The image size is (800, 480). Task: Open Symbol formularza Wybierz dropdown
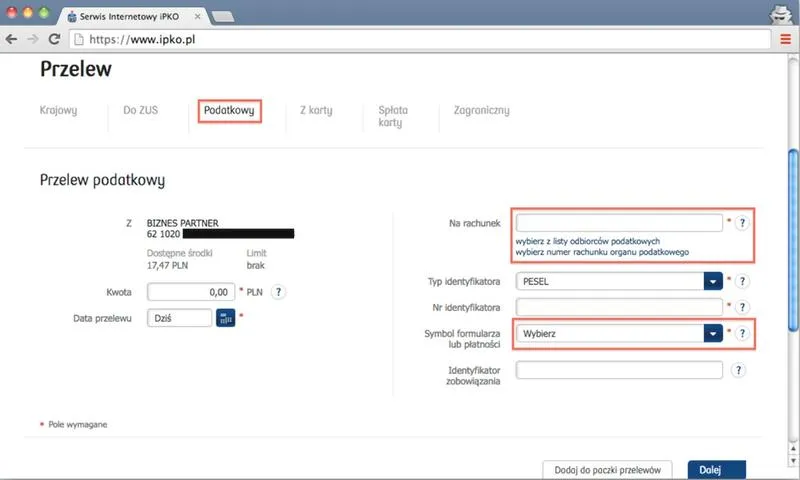point(712,334)
